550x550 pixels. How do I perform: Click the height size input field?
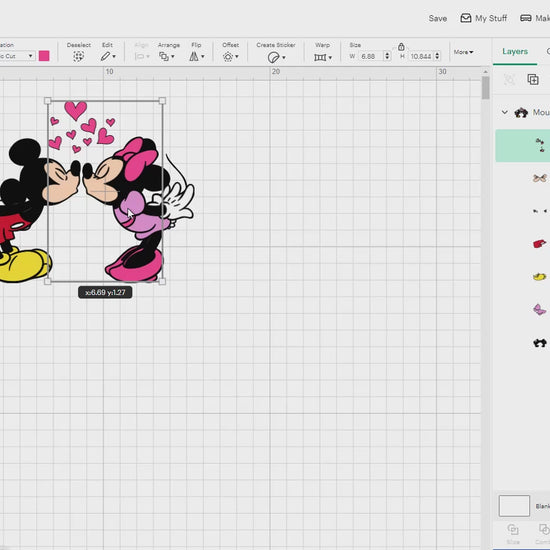point(421,56)
